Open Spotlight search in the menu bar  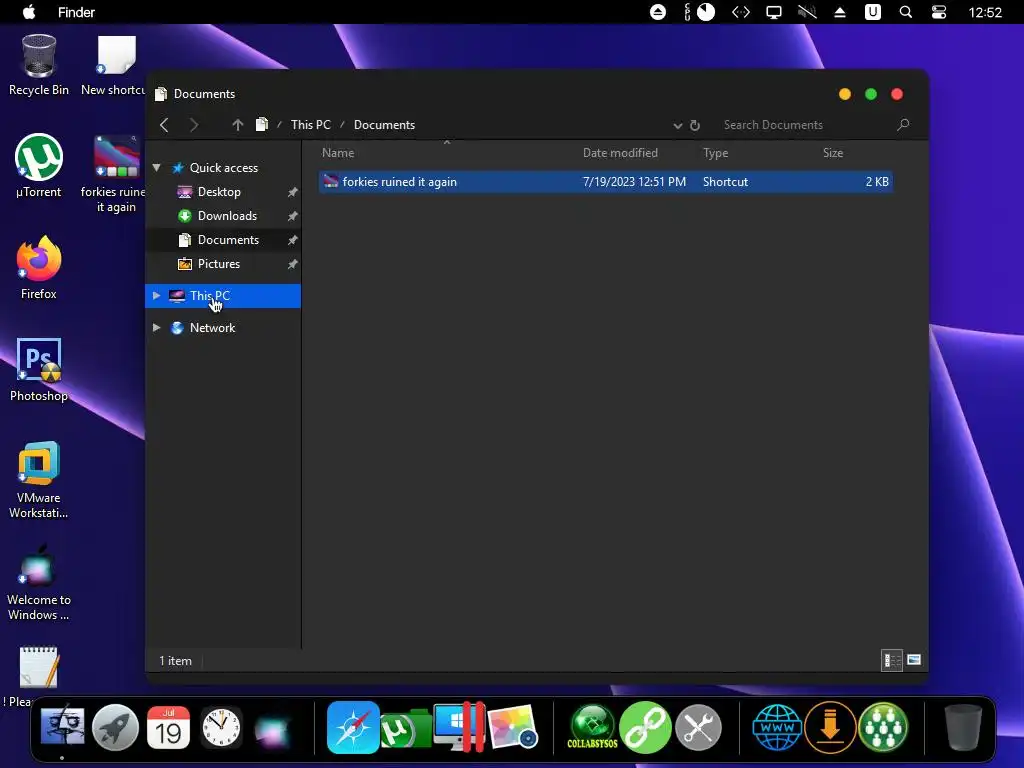tap(906, 12)
